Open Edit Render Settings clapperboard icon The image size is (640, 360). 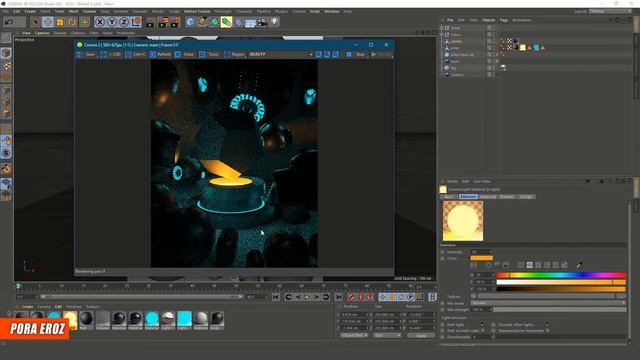point(176,22)
